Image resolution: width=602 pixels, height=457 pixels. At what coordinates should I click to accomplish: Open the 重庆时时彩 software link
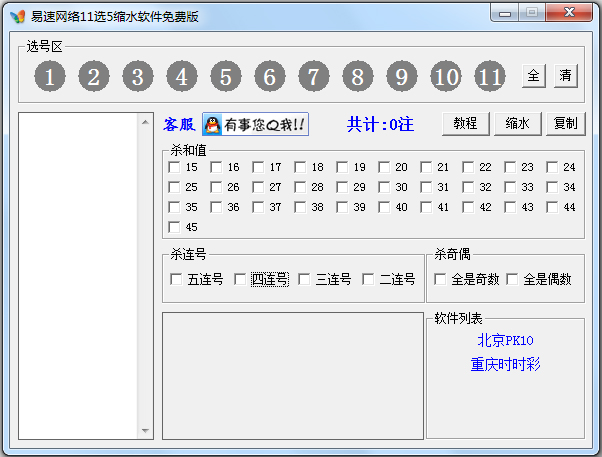pos(505,364)
